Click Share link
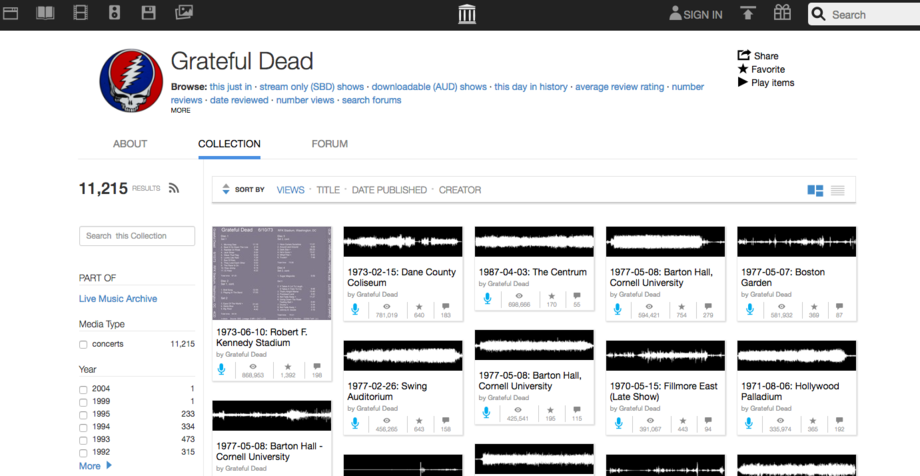Viewport: 920px width, 476px height. pos(758,56)
